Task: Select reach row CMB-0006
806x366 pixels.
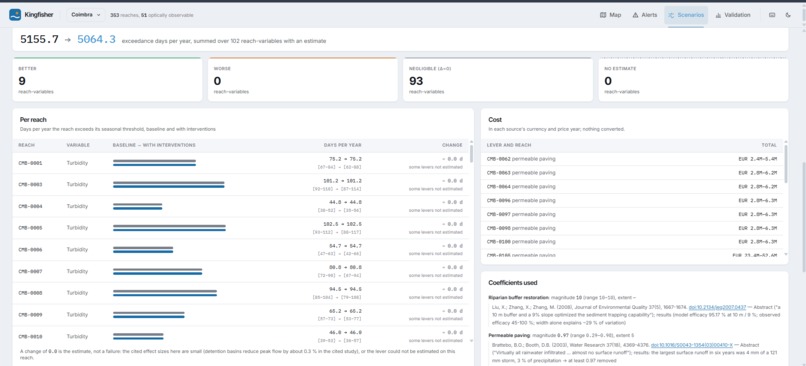Action: 241,250
